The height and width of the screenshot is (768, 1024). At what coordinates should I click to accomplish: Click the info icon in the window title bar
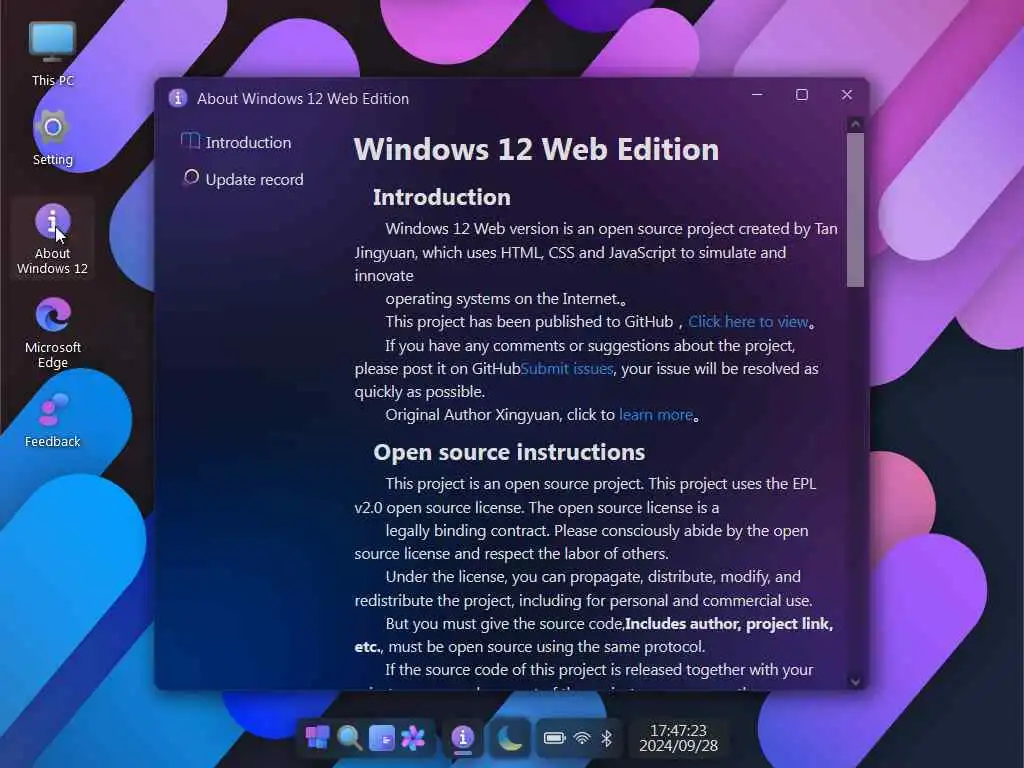tap(177, 98)
